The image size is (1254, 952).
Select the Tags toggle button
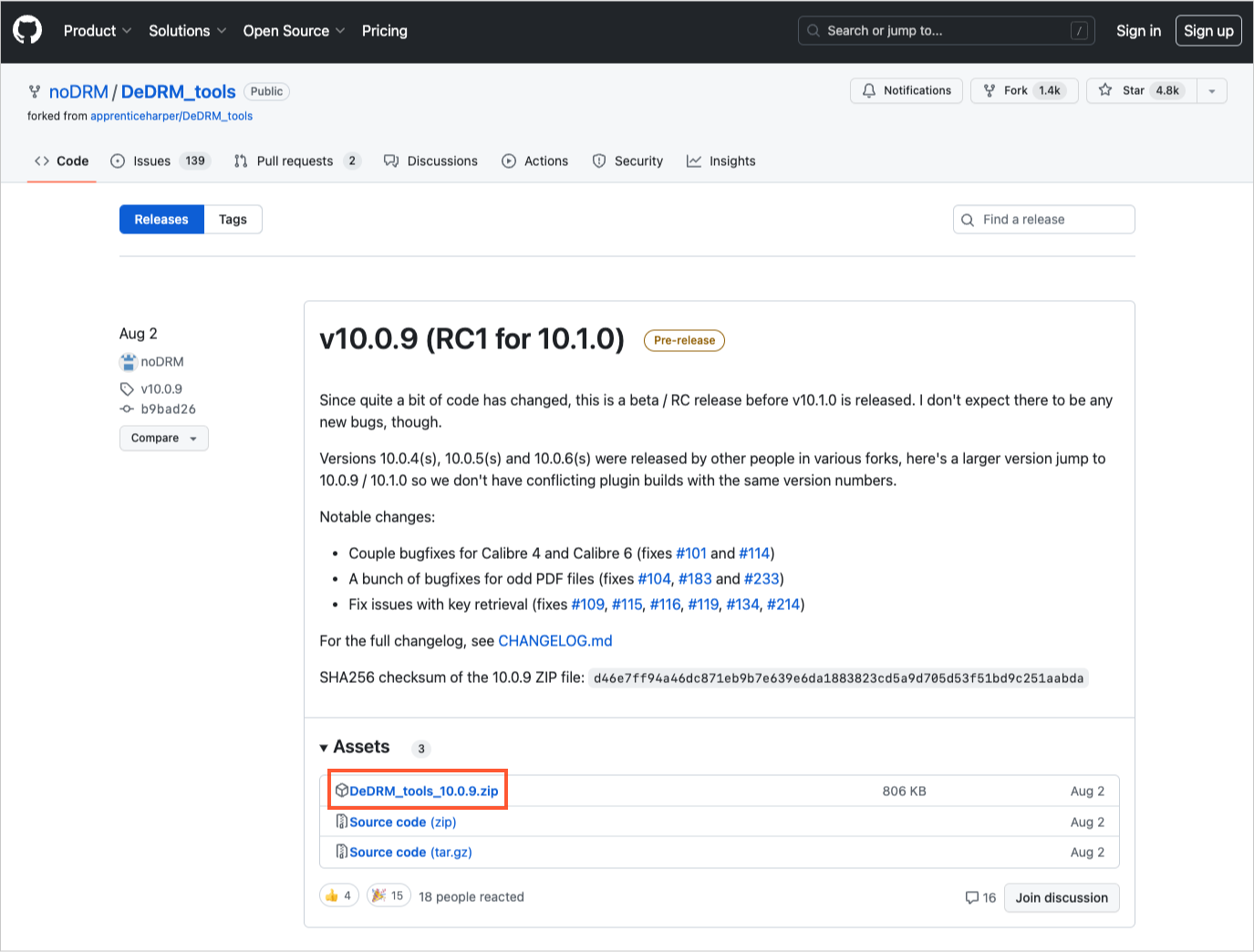click(x=233, y=220)
